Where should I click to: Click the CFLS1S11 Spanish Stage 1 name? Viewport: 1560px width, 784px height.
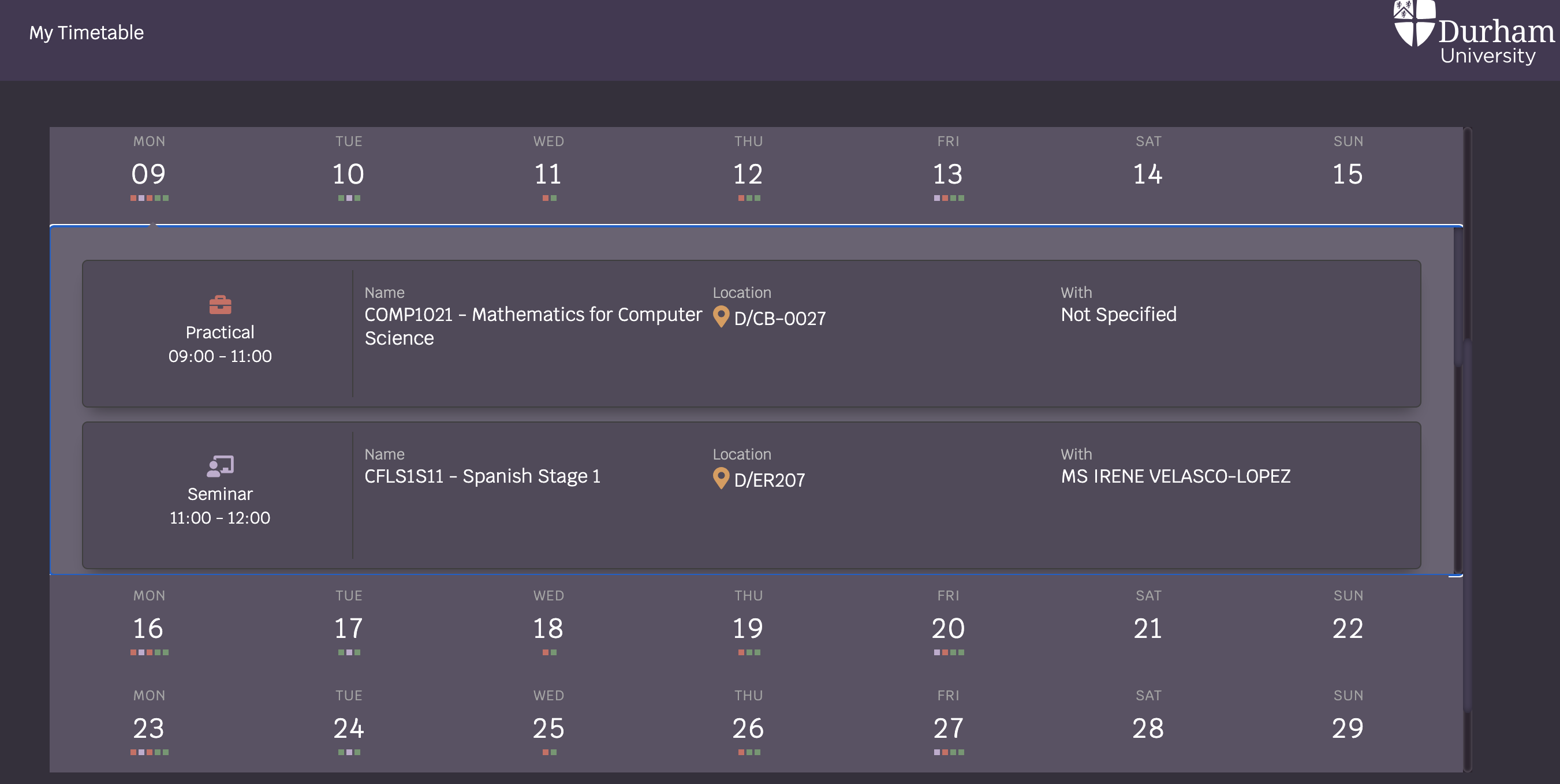482,476
